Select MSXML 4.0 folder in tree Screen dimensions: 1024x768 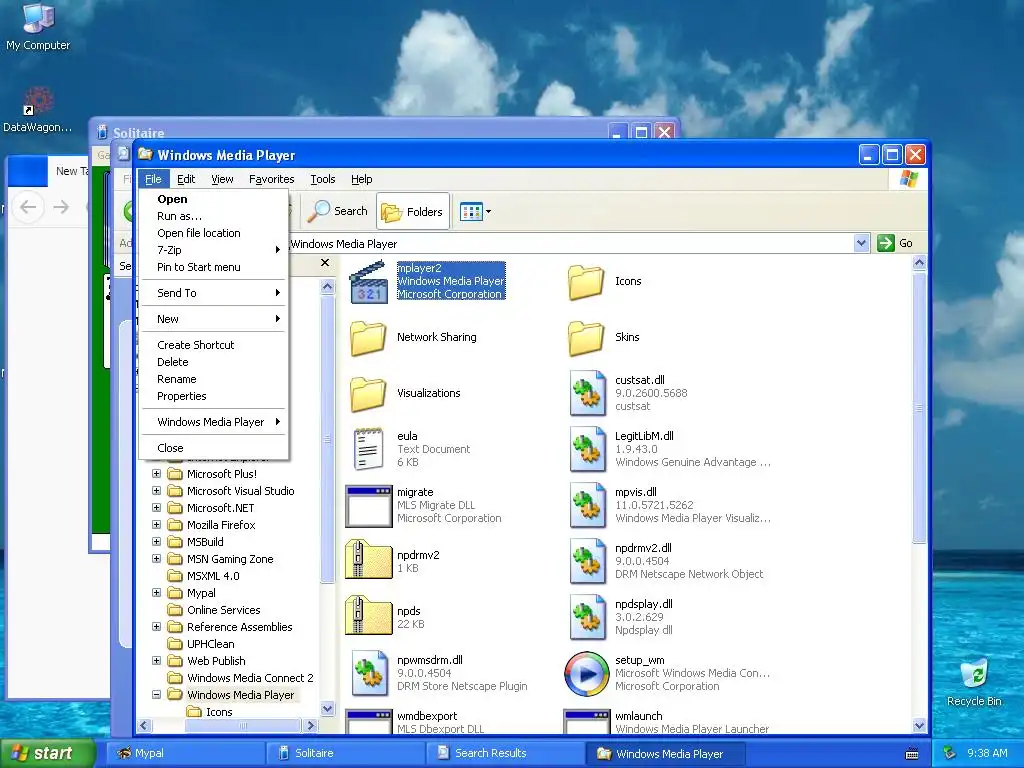click(x=213, y=576)
